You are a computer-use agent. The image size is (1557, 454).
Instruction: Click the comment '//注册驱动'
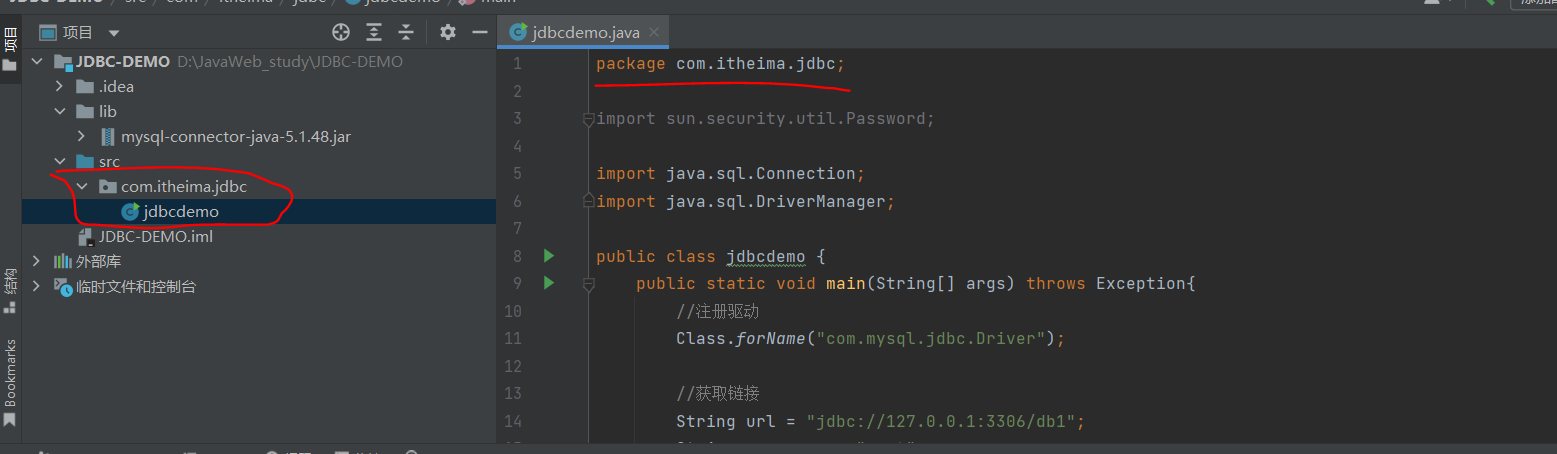click(718, 311)
